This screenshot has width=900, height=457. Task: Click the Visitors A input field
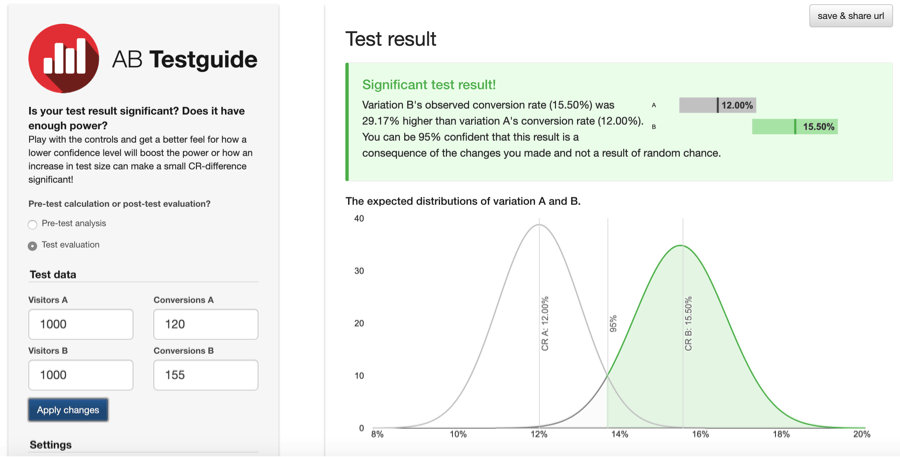tap(81, 324)
